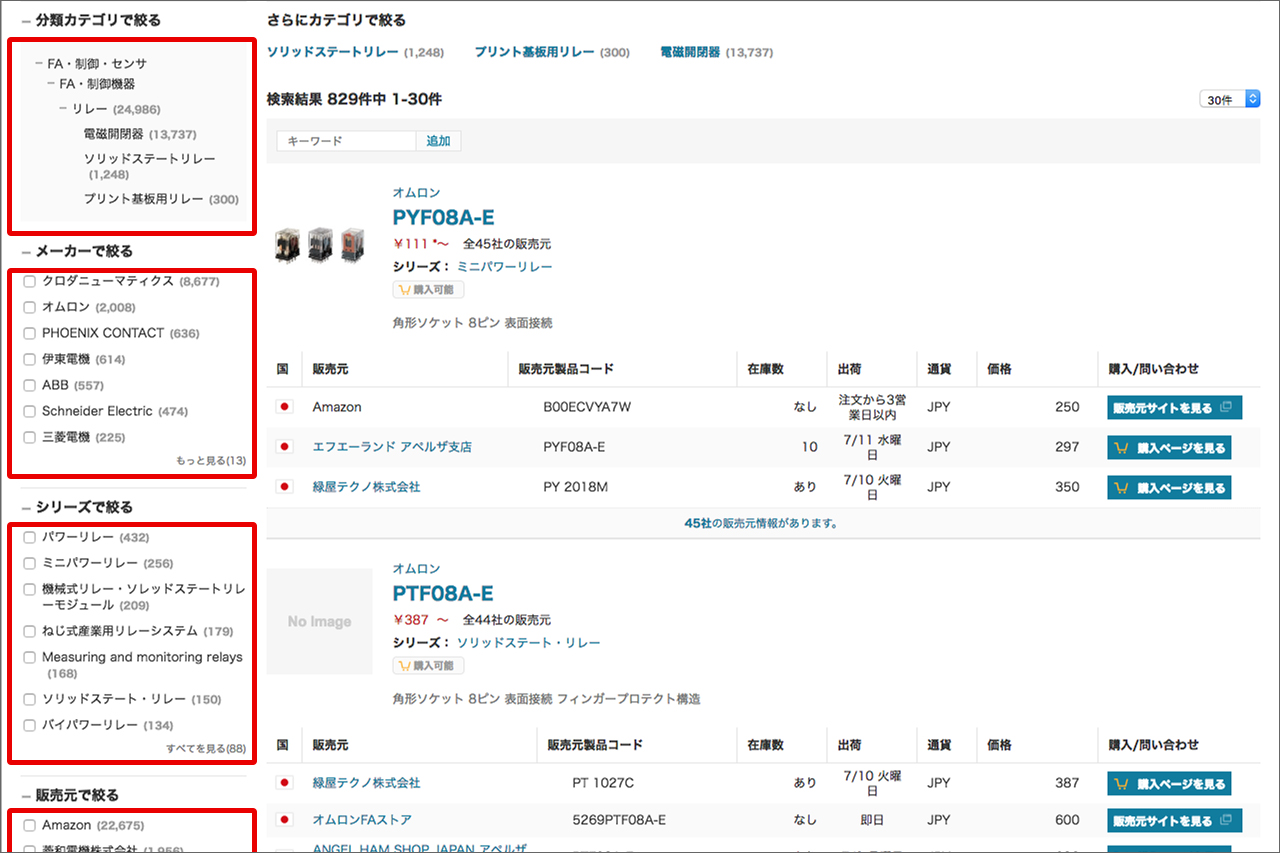This screenshot has height=853, width=1280.
Task: Click Japan flag icon in Amazon row
Action: click(x=284, y=407)
